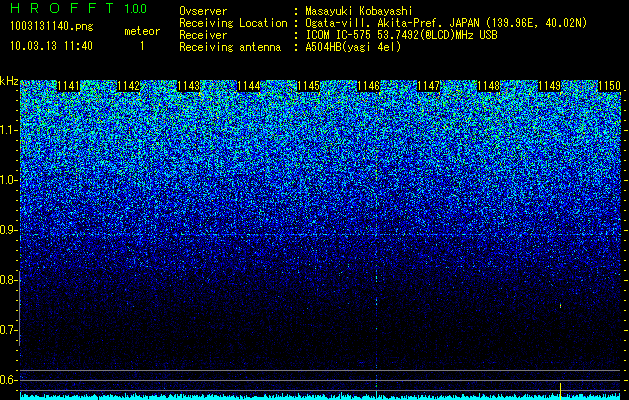
Task: Click the meteor count value 1
Action: pos(142,46)
